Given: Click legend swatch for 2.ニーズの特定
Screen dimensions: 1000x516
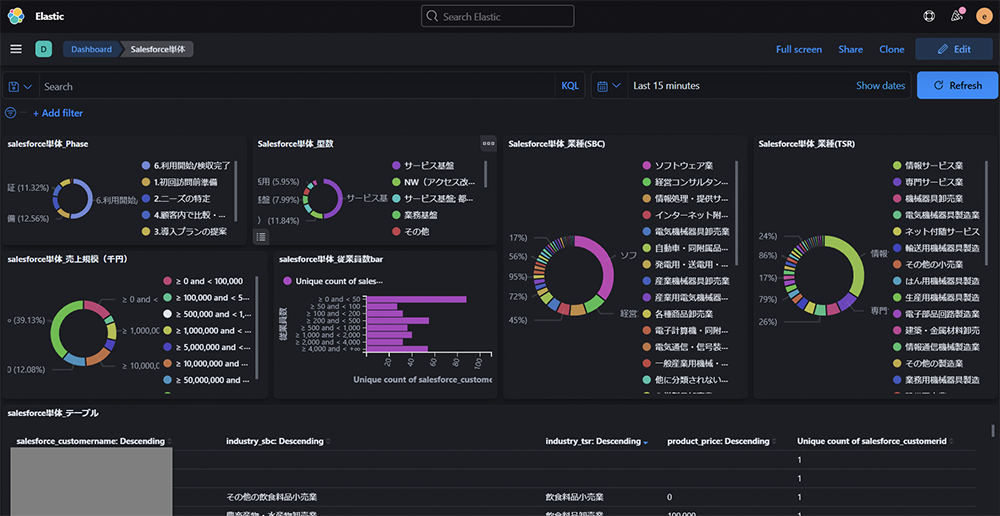Looking at the screenshot, I should click(146, 198).
